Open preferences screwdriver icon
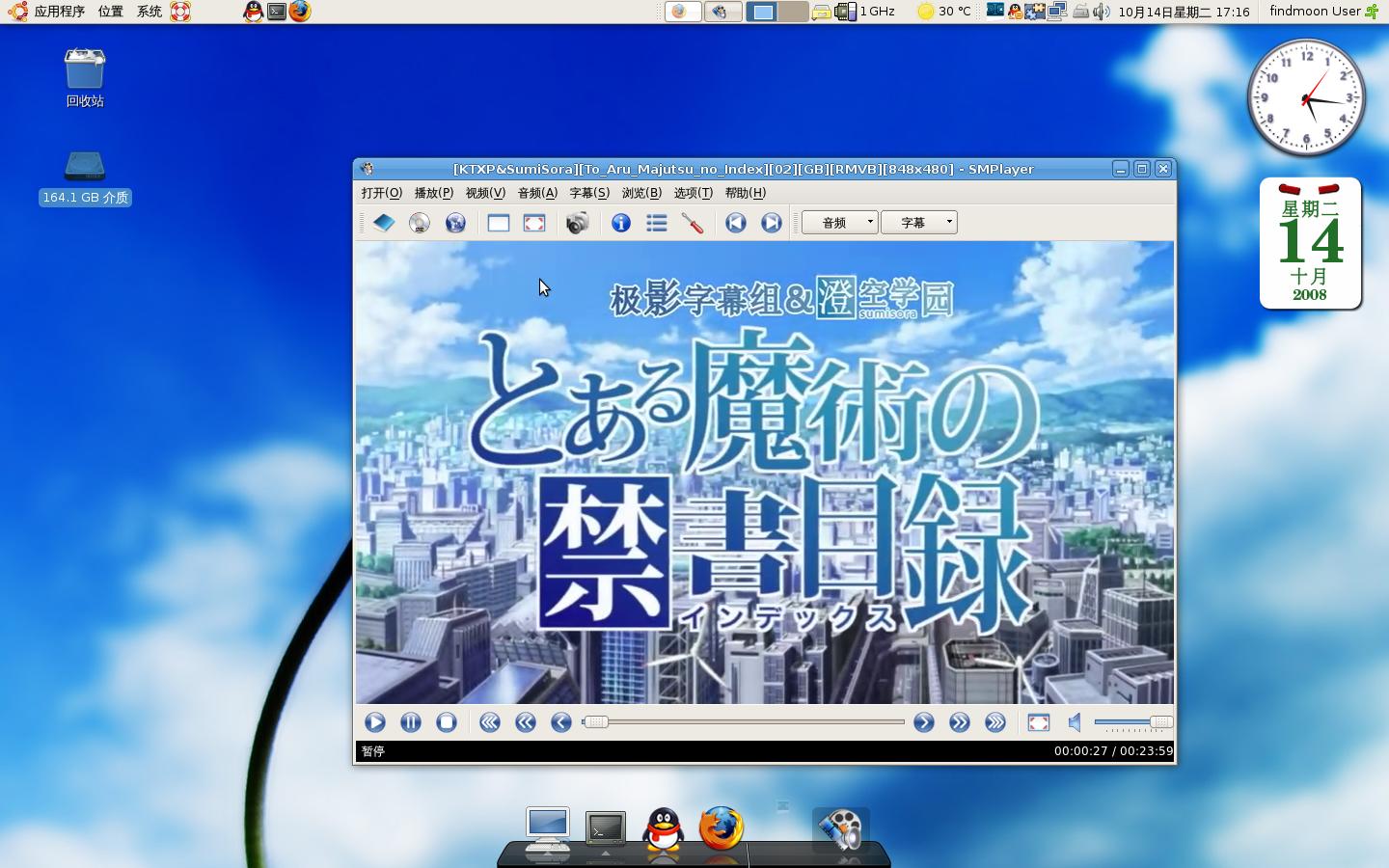1389x868 pixels. coord(693,223)
